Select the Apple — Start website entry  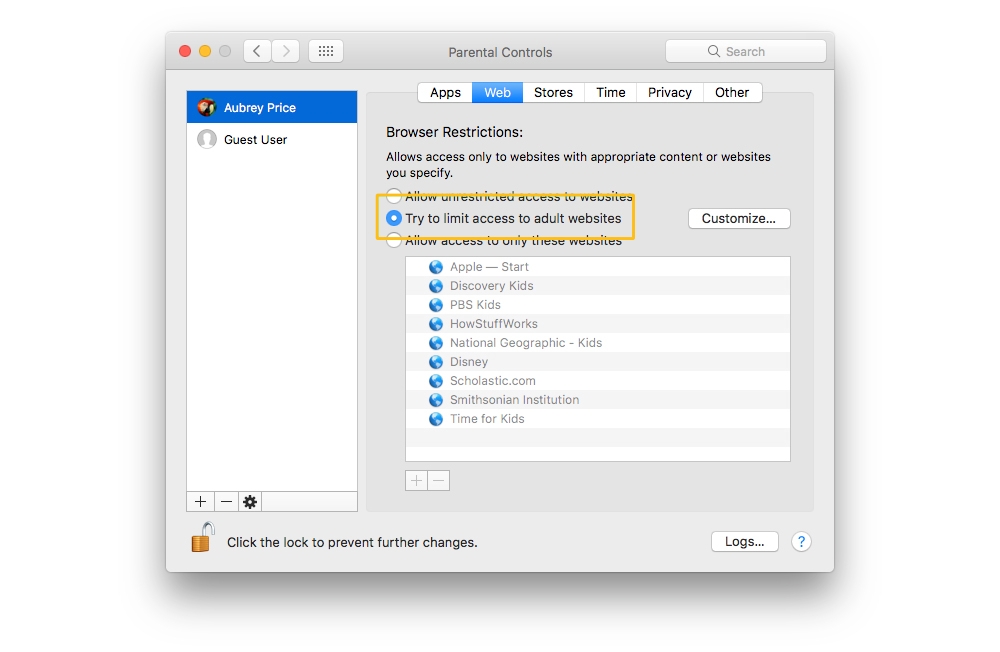tap(598, 267)
